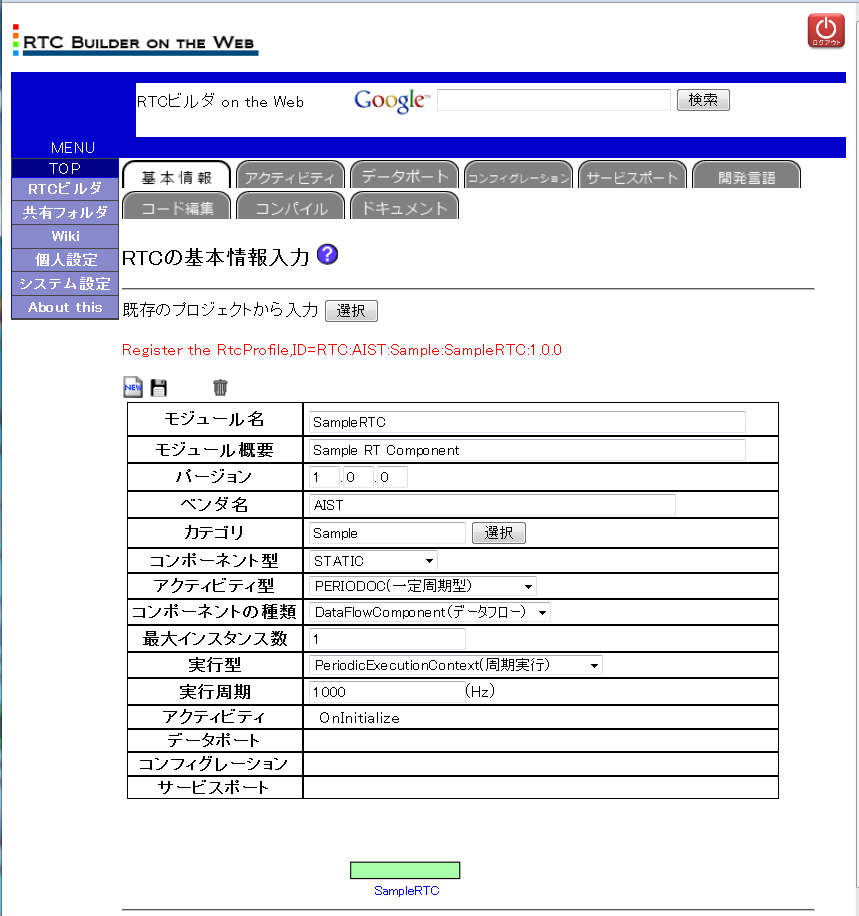Open システム設定 in the side menu
Screen dimensions: 859x916
pyautogui.click(x=65, y=284)
